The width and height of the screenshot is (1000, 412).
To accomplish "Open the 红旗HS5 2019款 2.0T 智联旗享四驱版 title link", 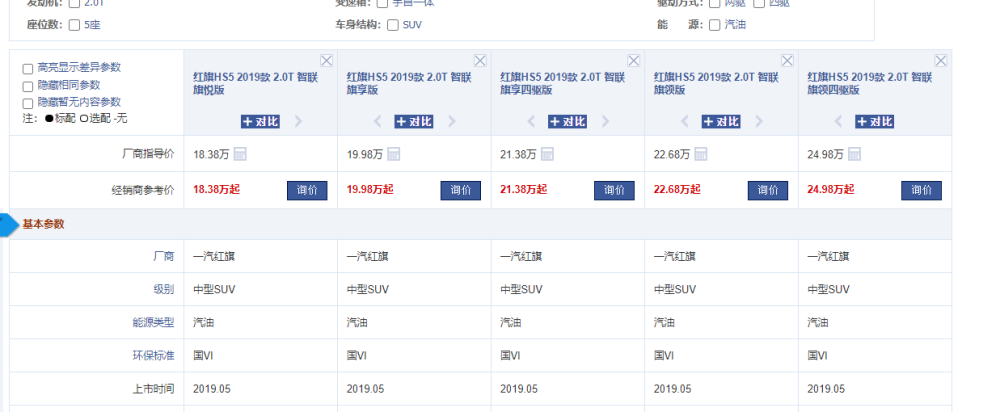I will 563,84.
